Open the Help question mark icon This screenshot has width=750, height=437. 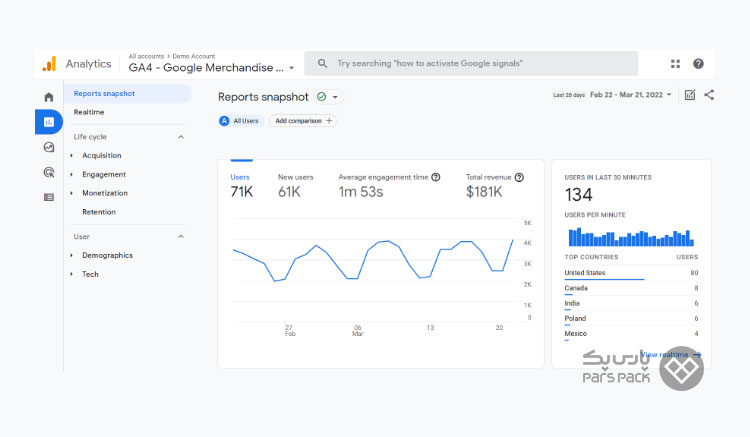698,64
